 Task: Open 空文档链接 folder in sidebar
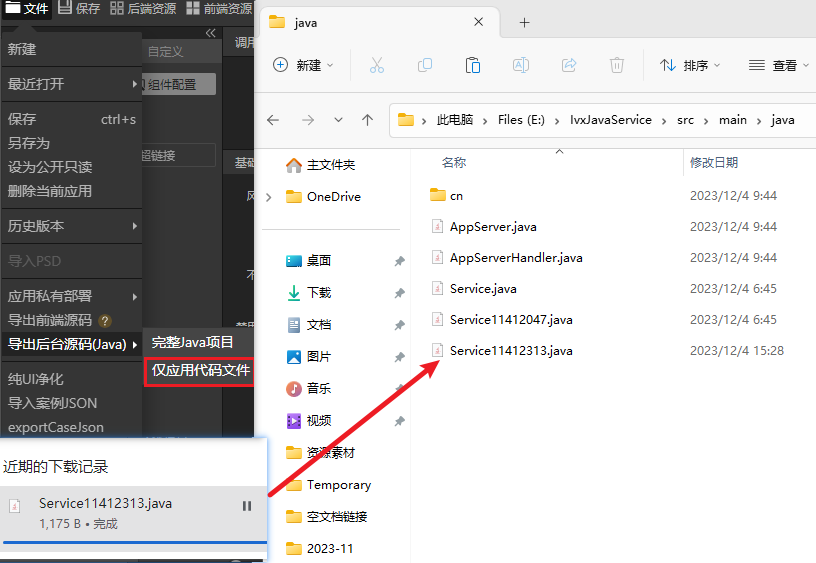point(327,517)
